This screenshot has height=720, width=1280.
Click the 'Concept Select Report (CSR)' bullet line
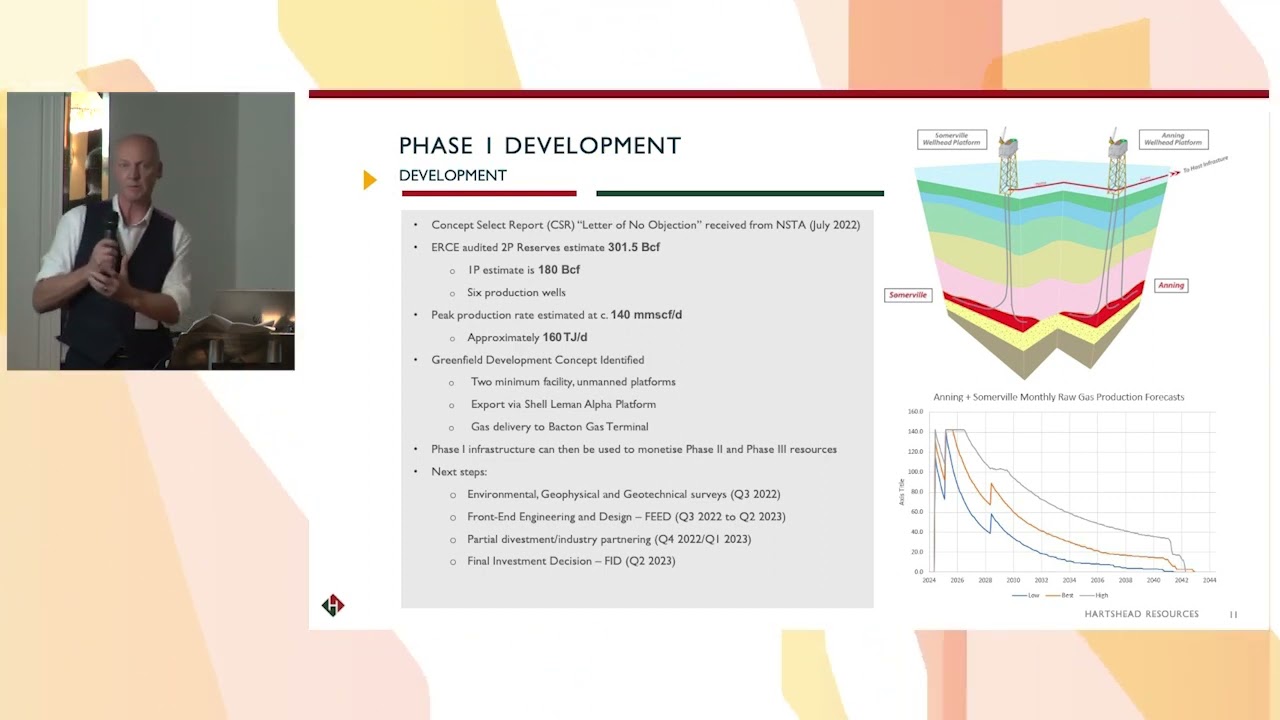[x=645, y=225]
